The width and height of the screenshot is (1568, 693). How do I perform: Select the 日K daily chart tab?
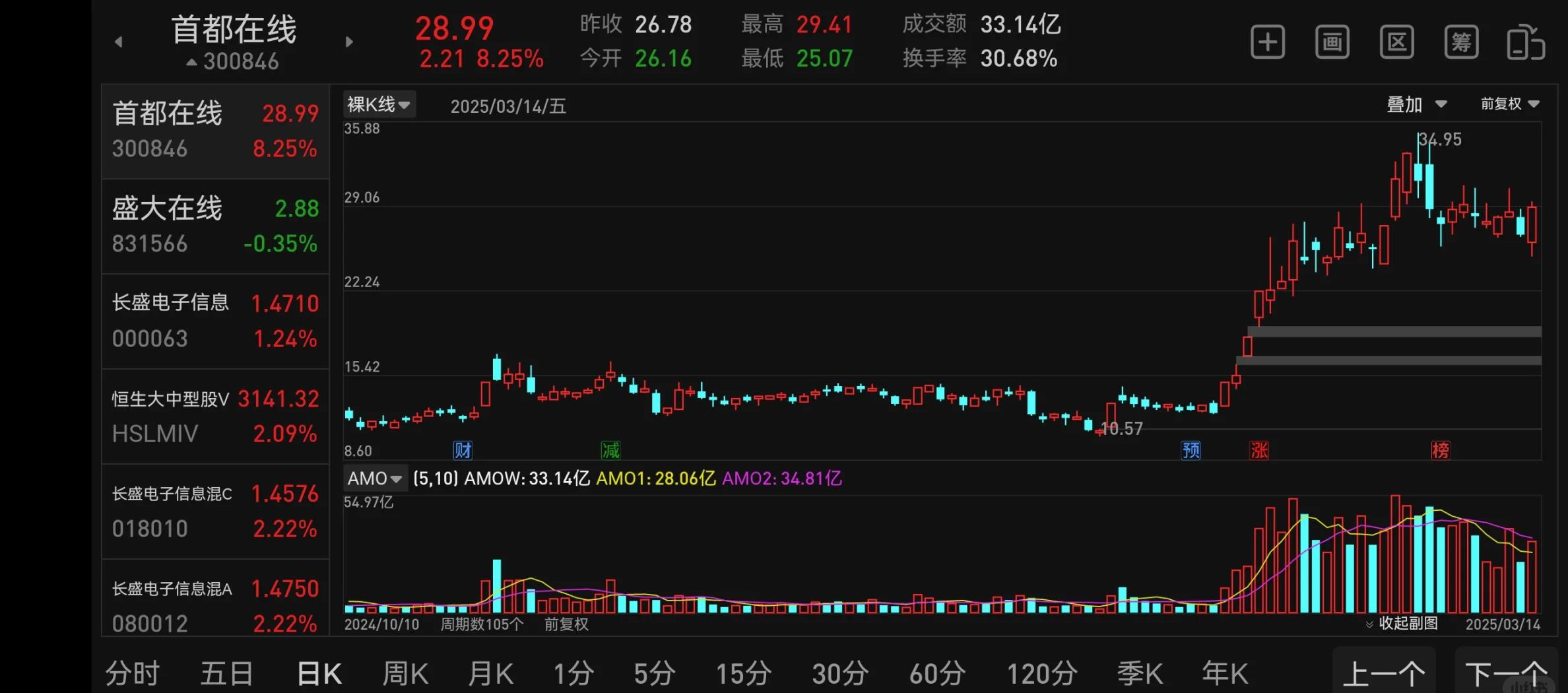coord(319,674)
